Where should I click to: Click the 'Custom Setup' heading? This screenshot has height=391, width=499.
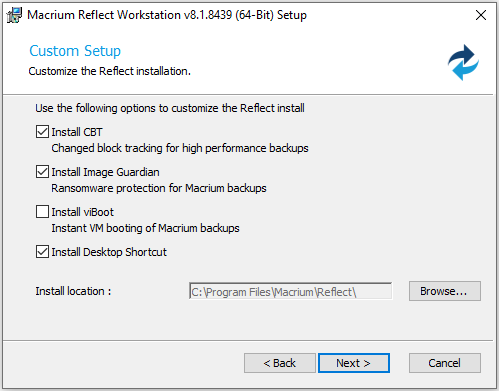pos(75,51)
